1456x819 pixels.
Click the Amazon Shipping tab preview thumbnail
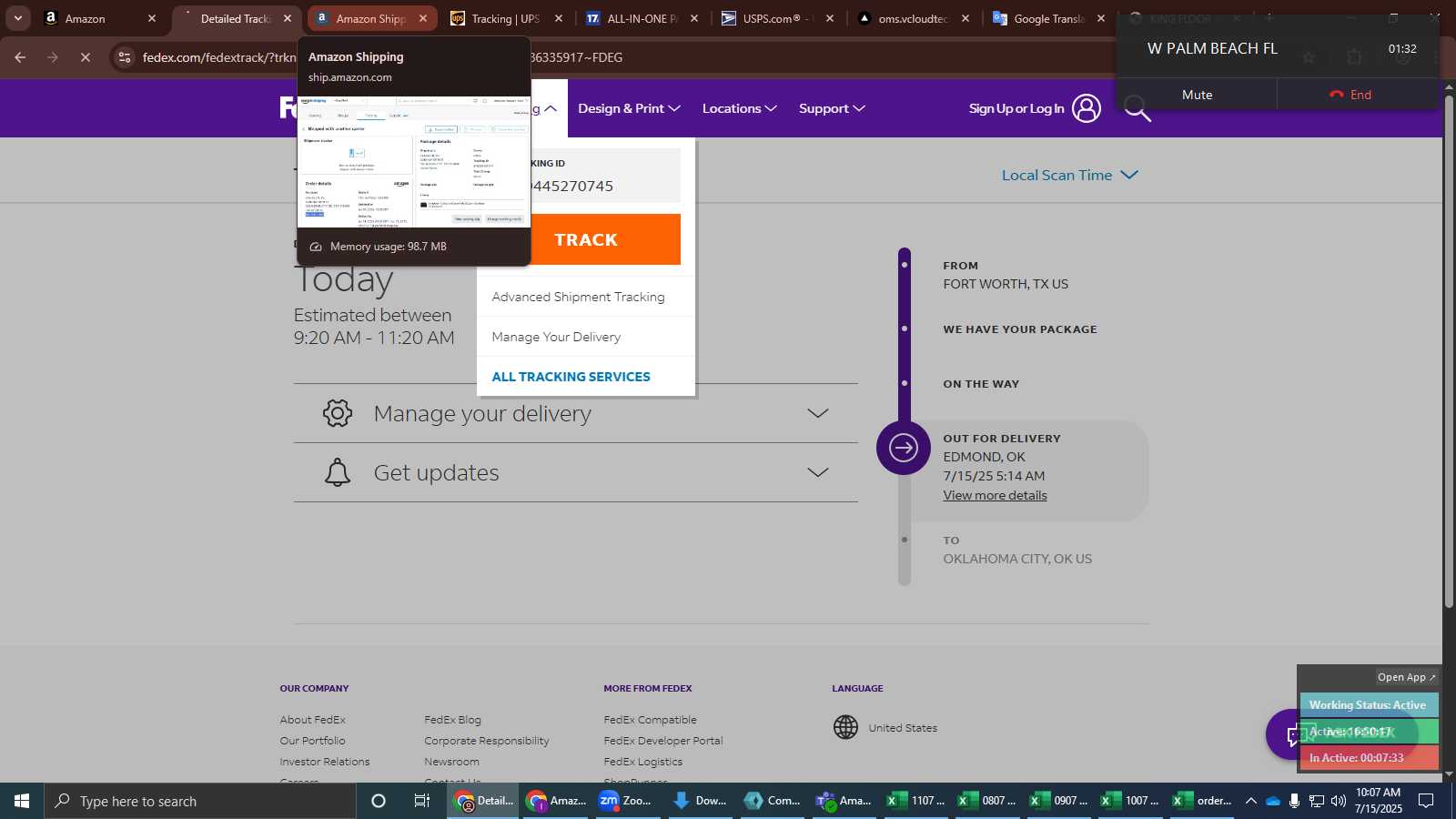(x=414, y=160)
